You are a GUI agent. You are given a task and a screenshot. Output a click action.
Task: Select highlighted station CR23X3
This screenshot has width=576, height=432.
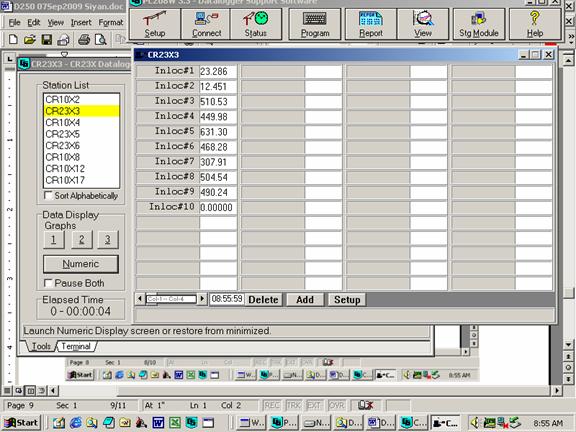coord(81,111)
